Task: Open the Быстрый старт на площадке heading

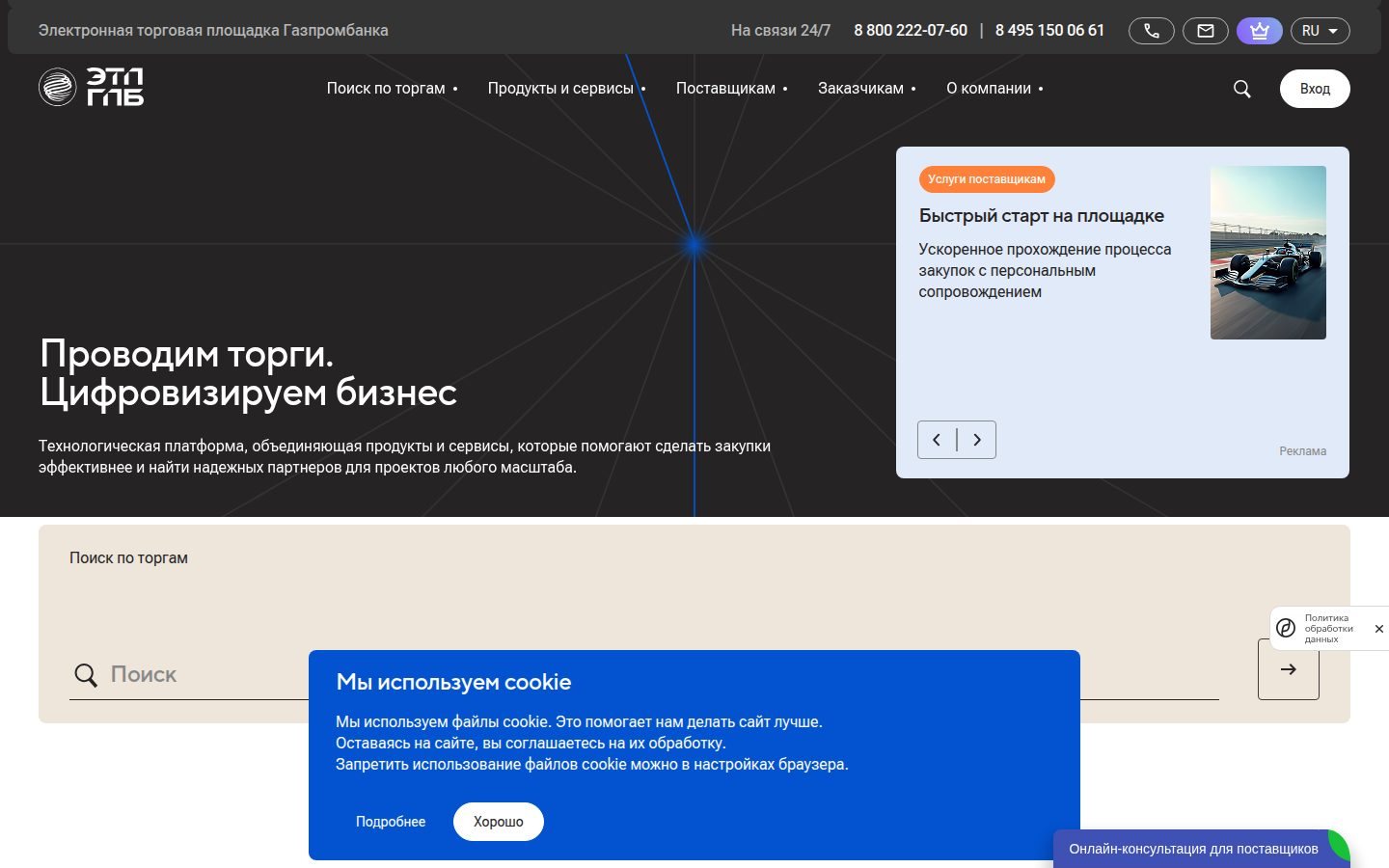Action: 1041,216
